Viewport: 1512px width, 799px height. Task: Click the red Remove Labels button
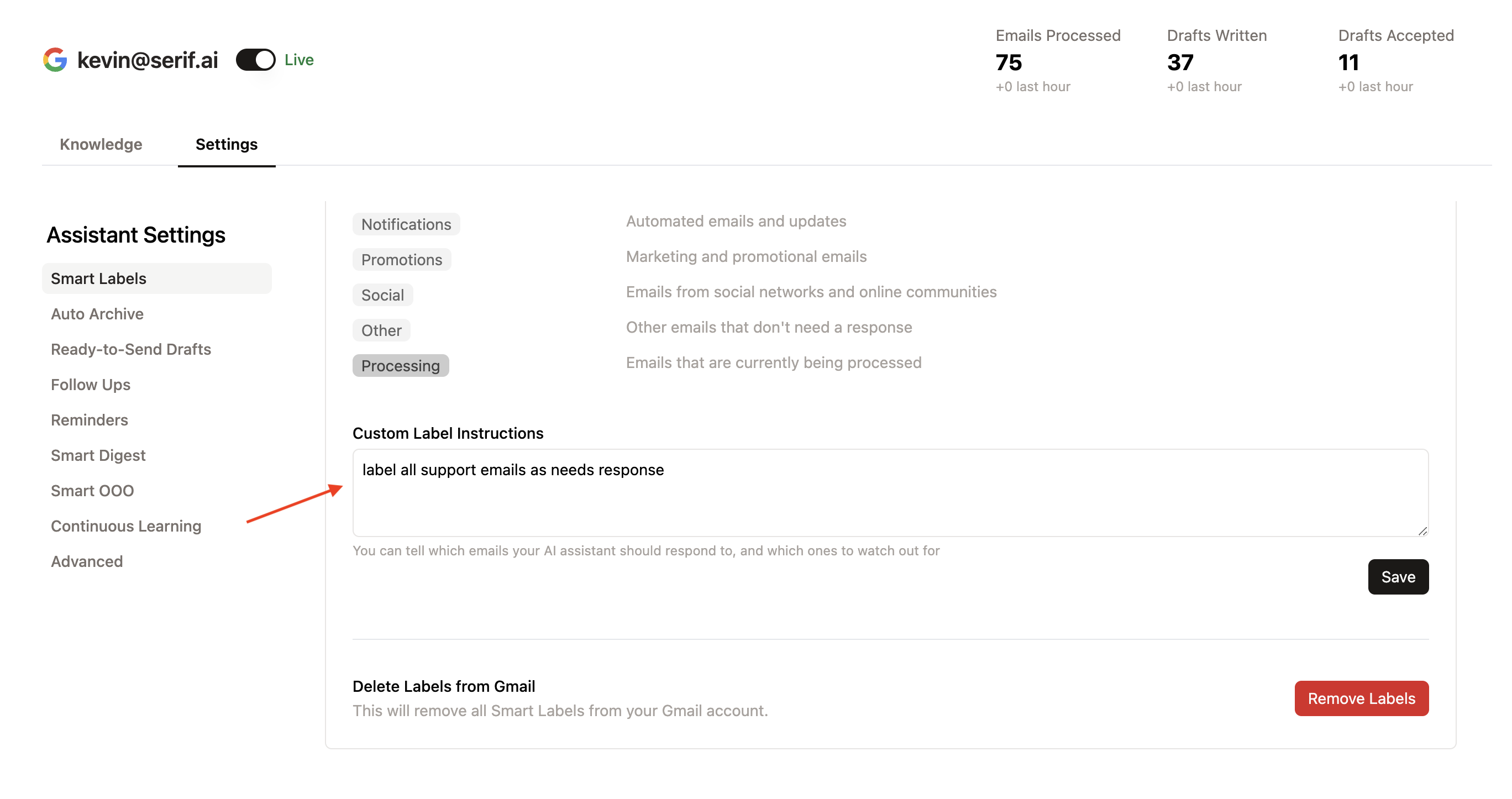1361,698
